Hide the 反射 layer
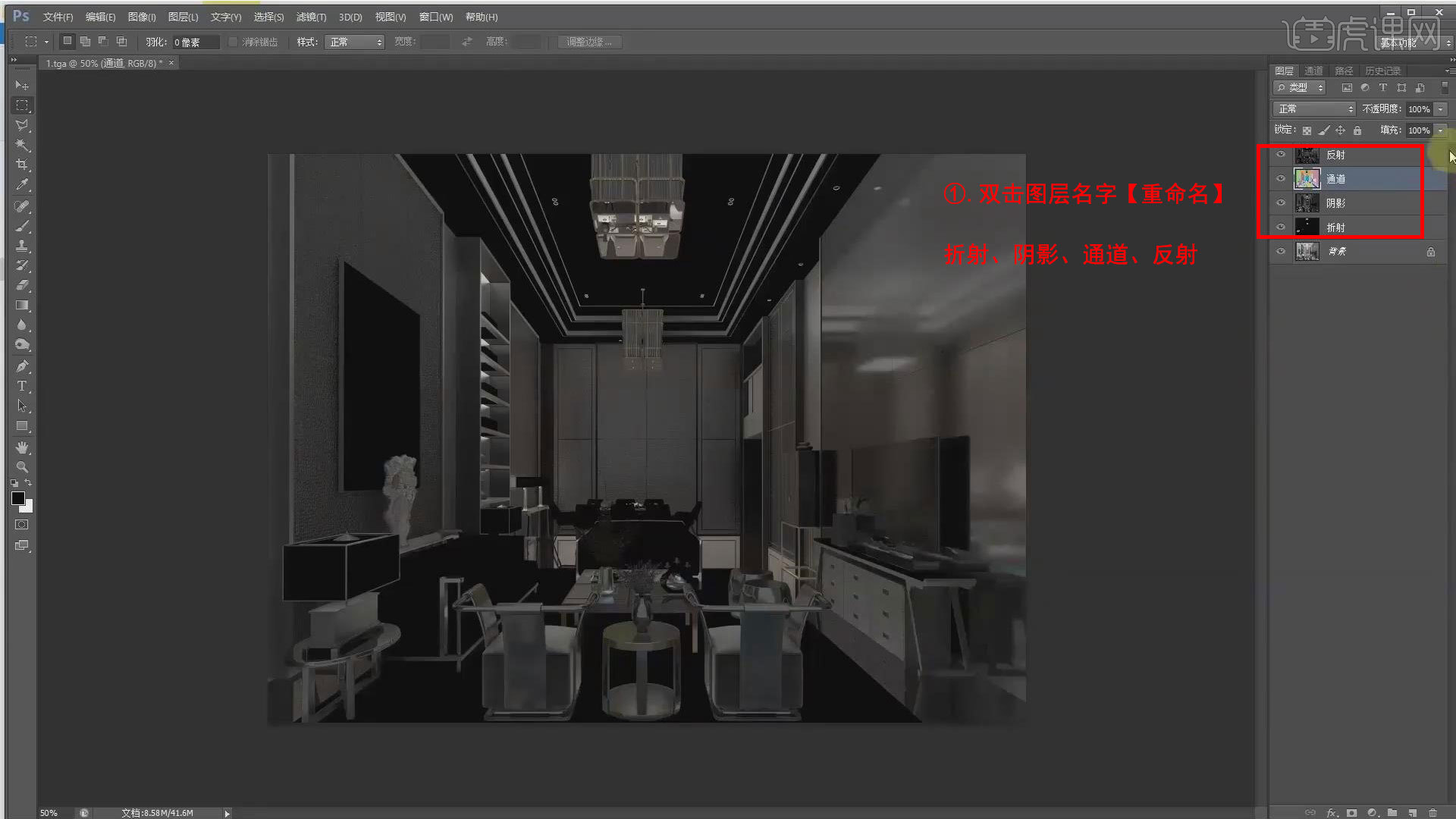 tap(1282, 155)
